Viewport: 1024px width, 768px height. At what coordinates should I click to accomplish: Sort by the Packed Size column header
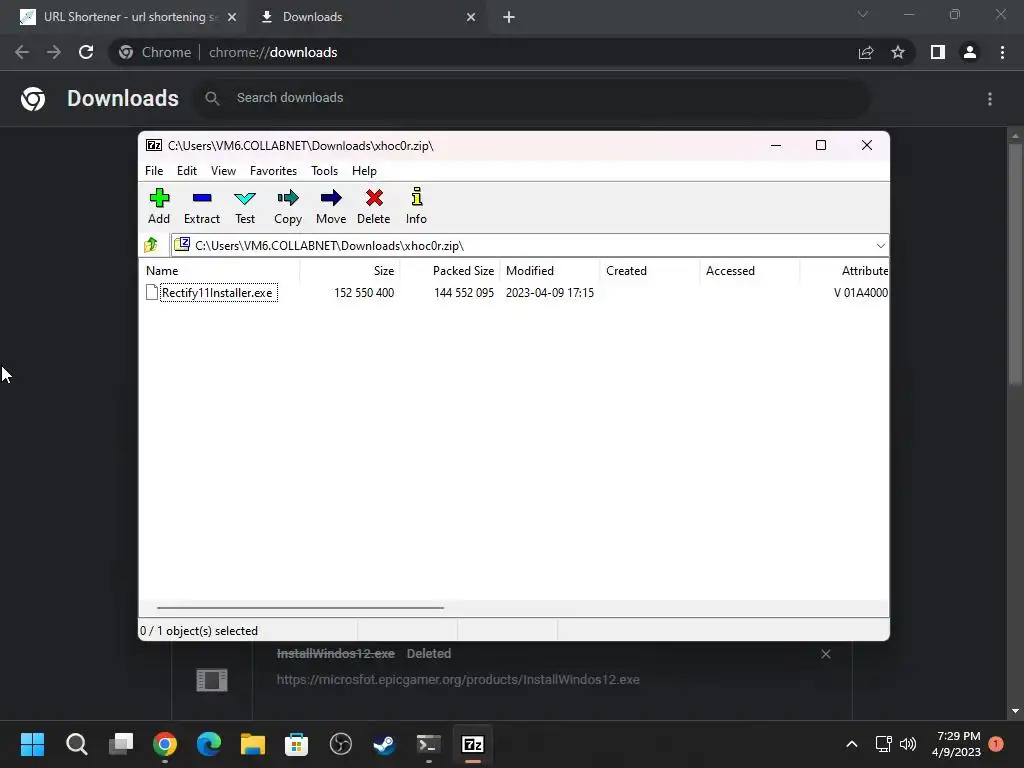[450, 270]
